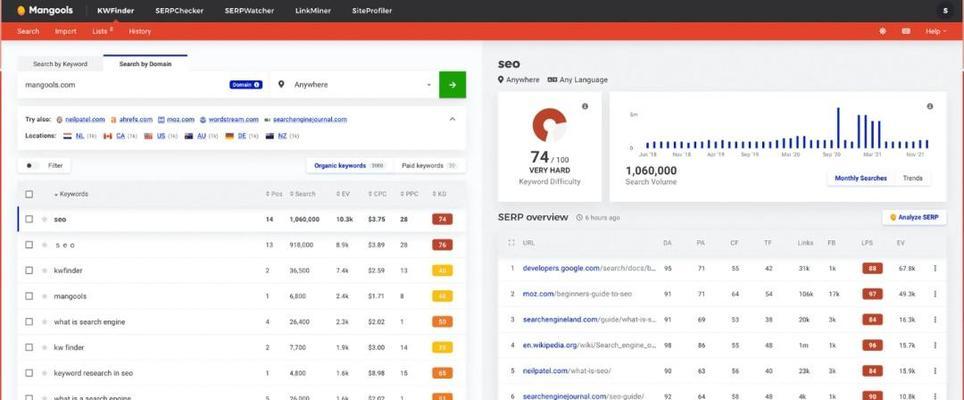Open options menu for developers.google.com row

point(935,269)
